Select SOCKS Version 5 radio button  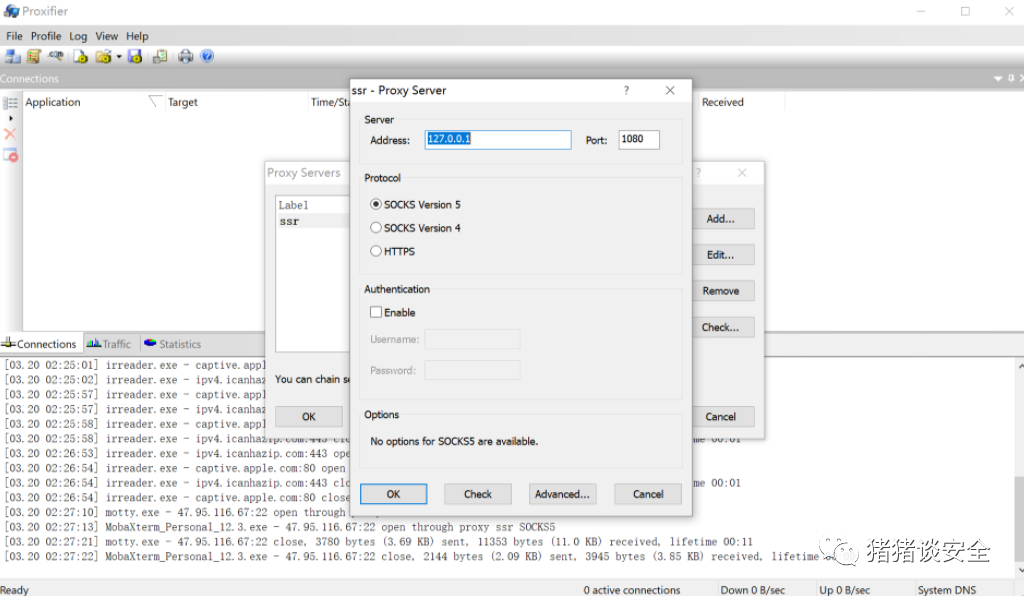pos(376,204)
